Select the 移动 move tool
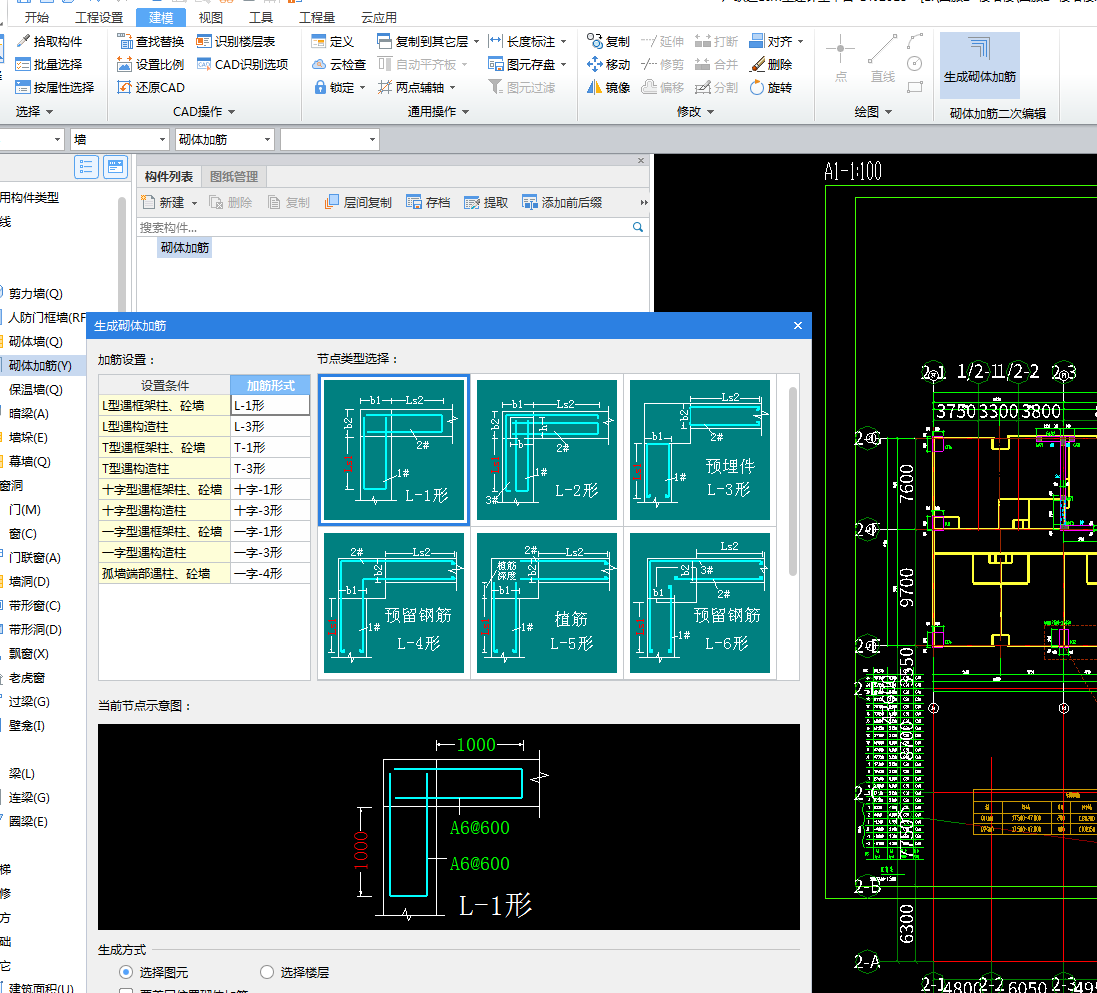The height and width of the screenshot is (993, 1097). pyautogui.click(x=608, y=64)
